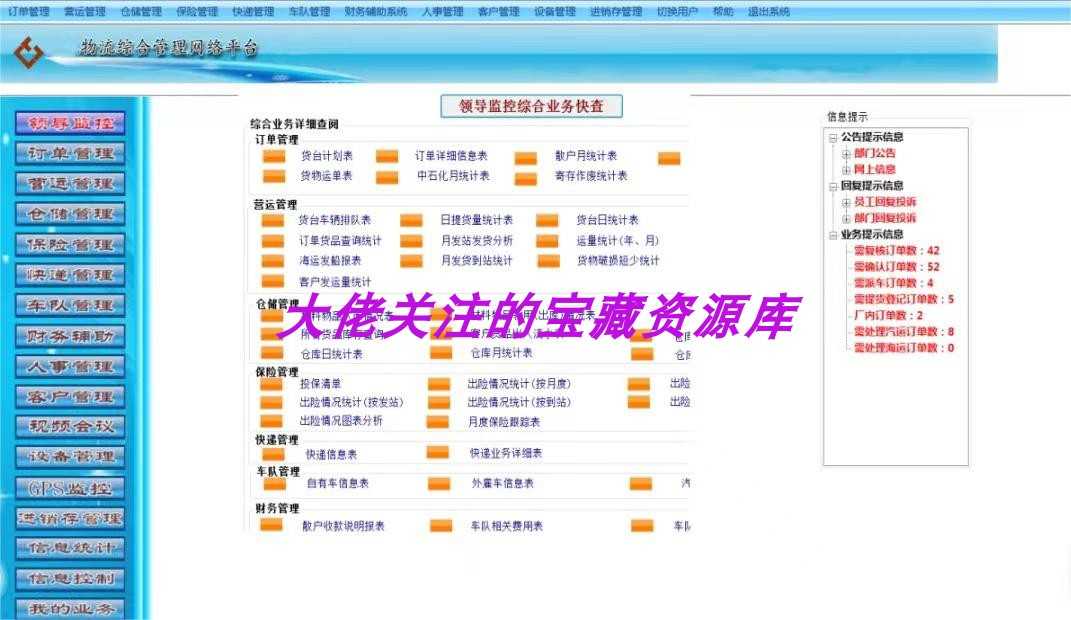Viewport: 1071px width, 620px height.
Task: Open the 车队相关费用表 report link
Action: coord(506,526)
